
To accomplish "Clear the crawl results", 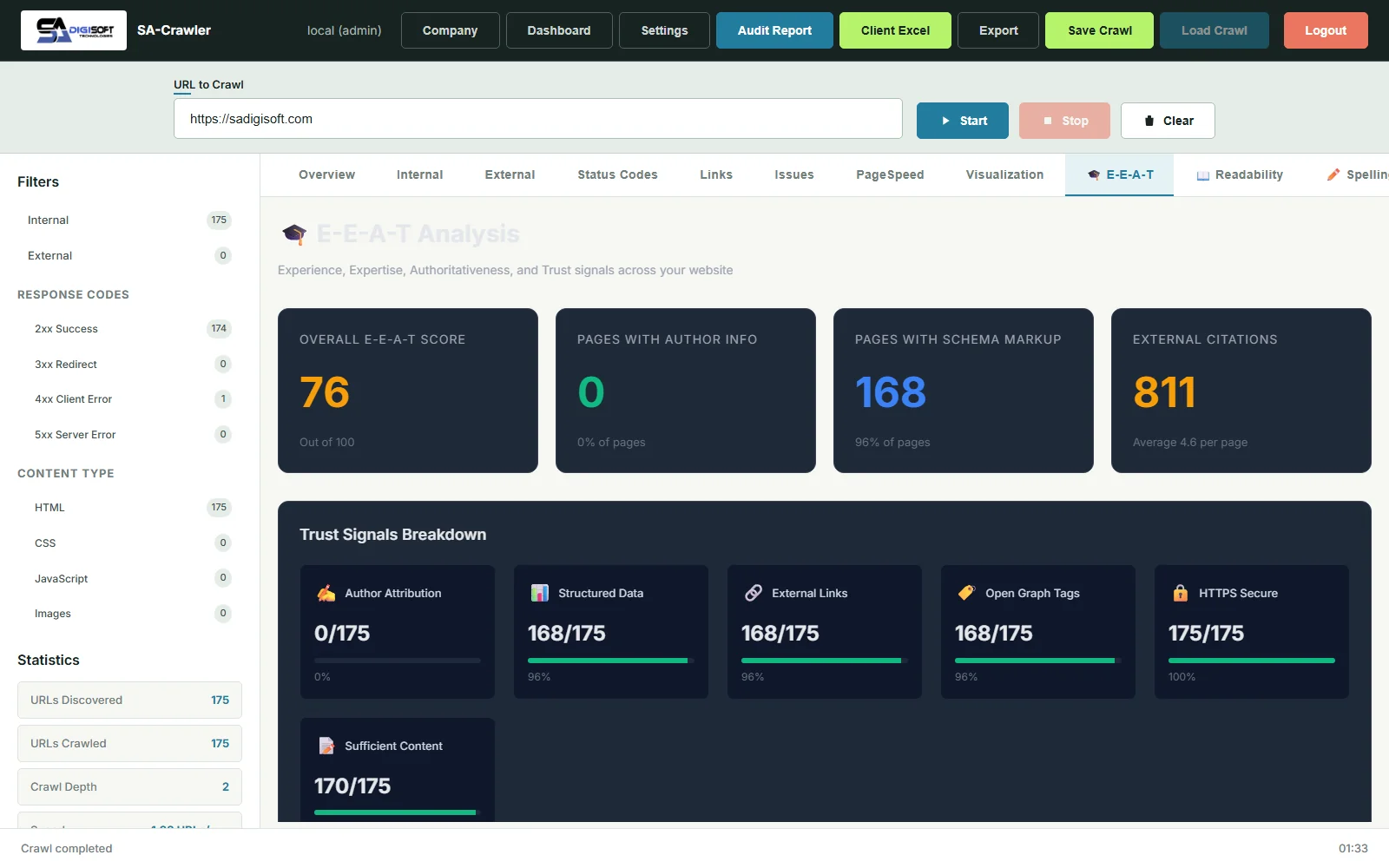I will pos(1168,121).
